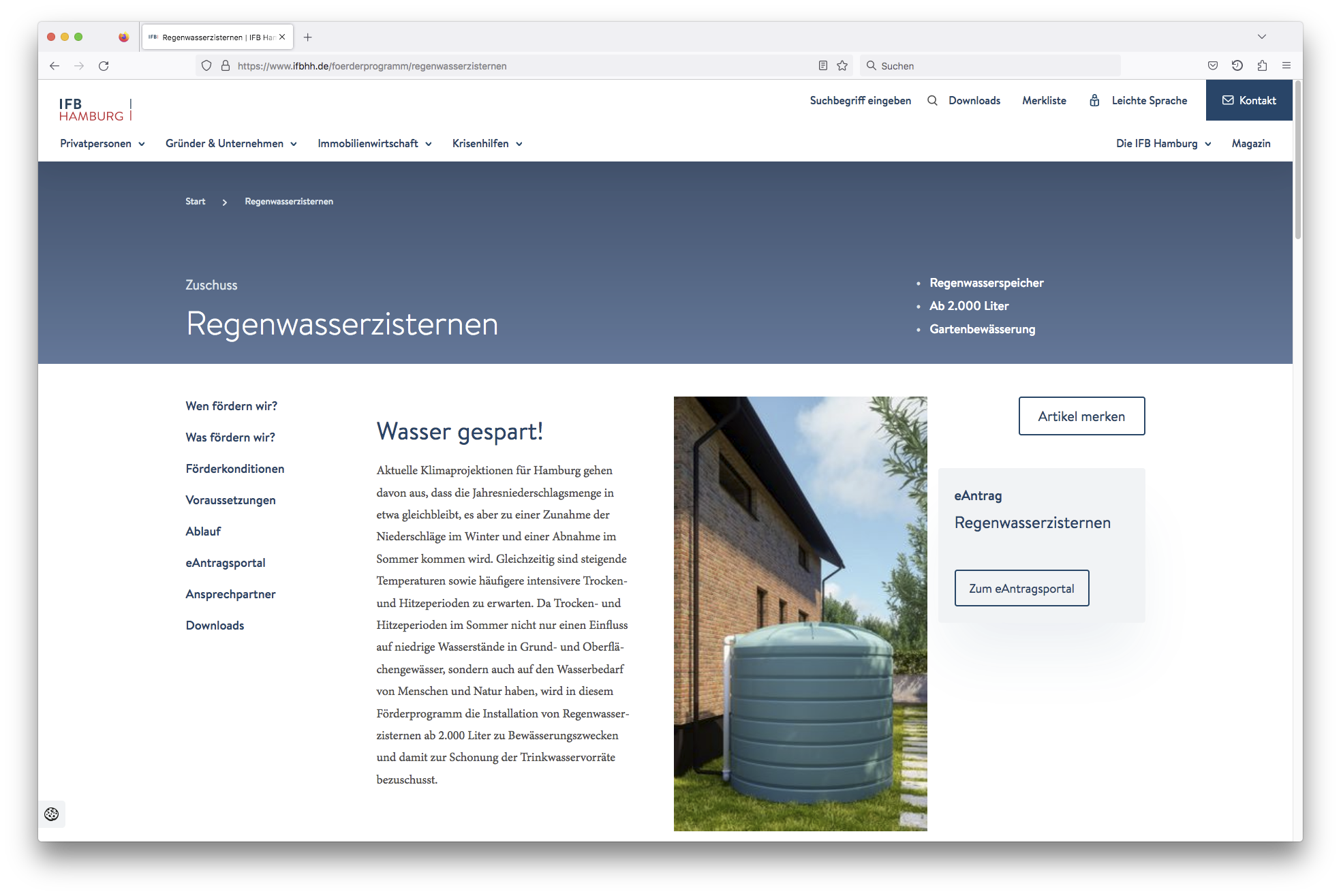
Task: Expand the Krisenhilfen menu
Action: tap(488, 144)
